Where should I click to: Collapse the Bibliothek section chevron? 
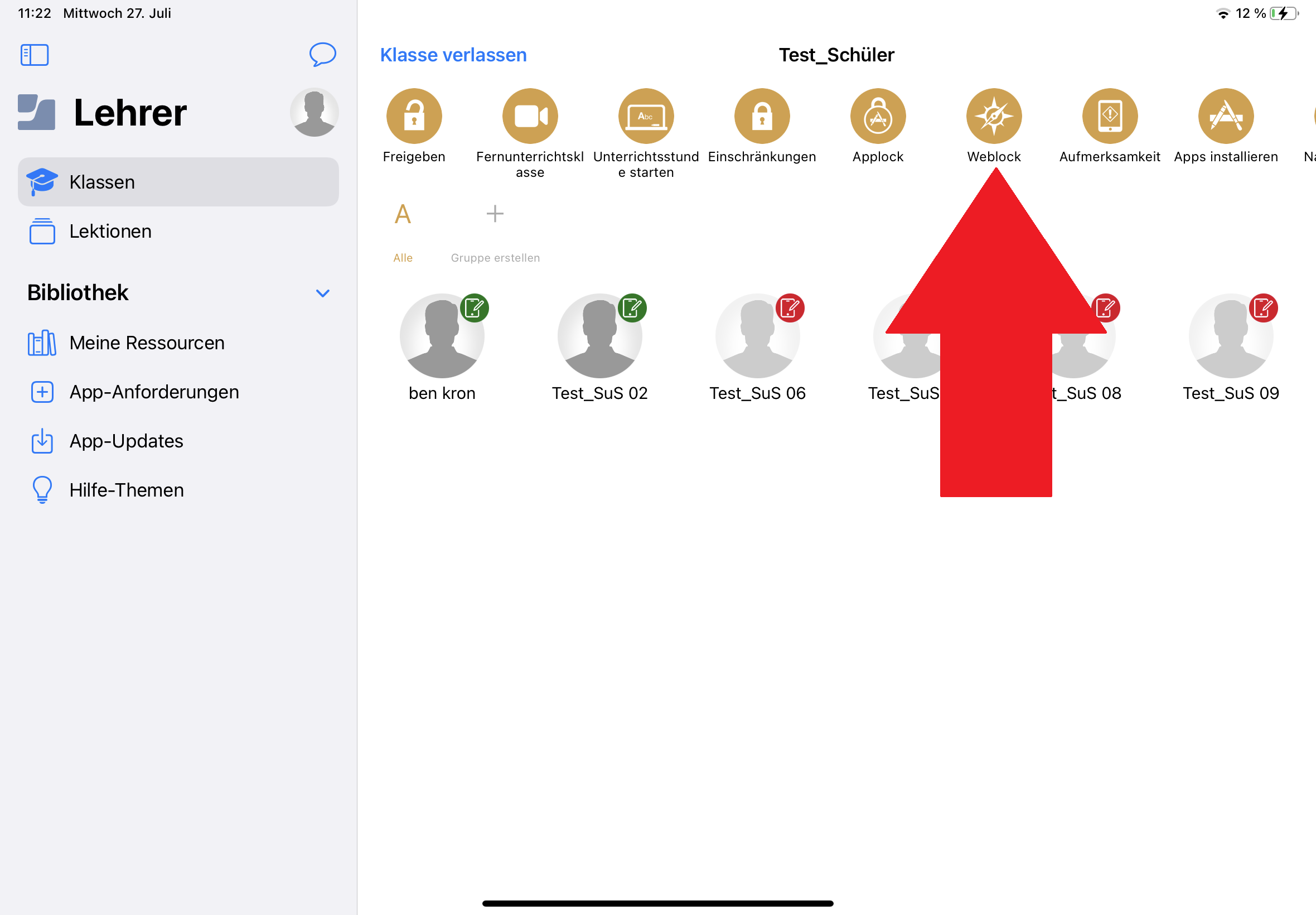pyautogui.click(x=322, y=293)
